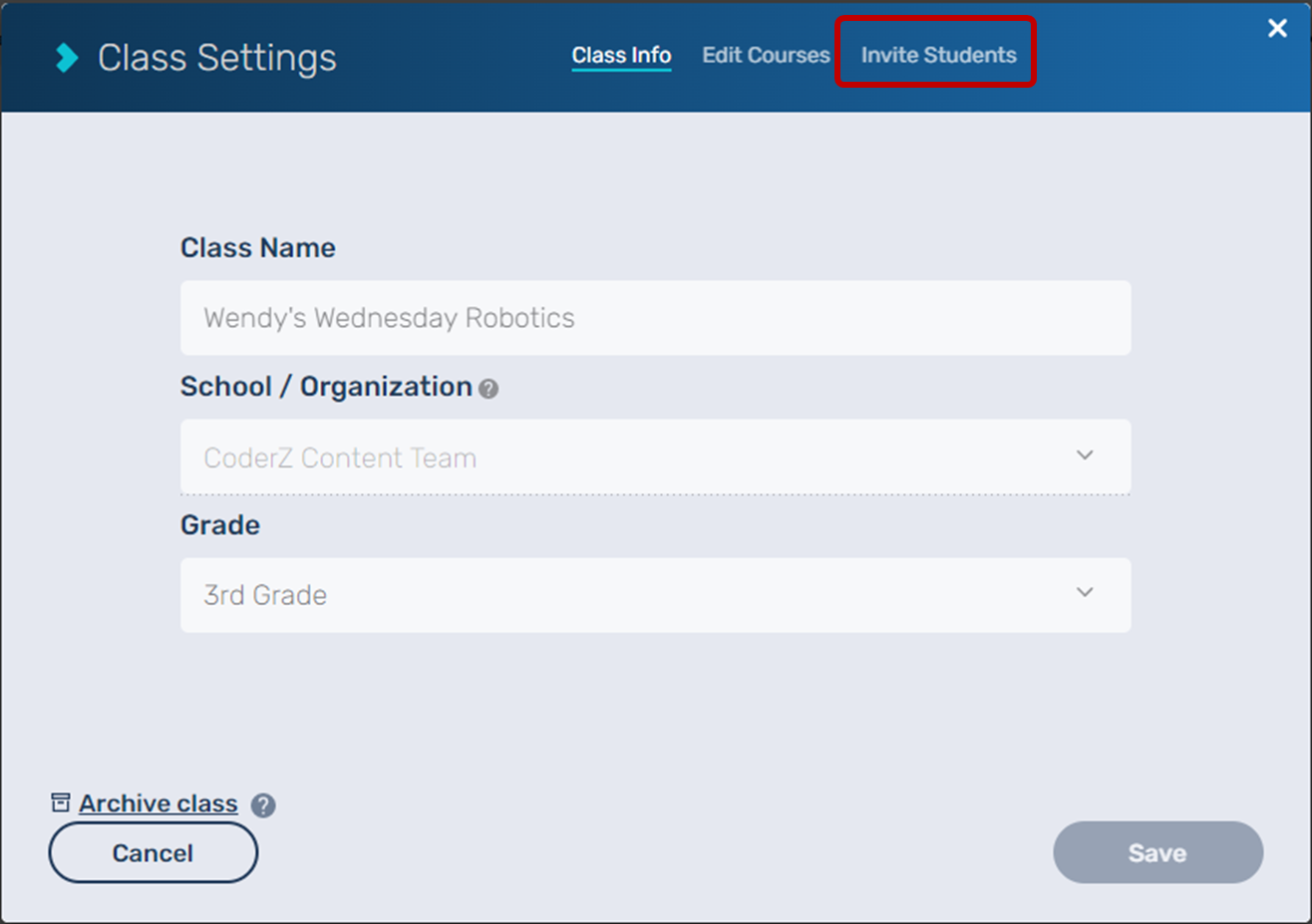Expand the CoderZ Content Team dropdown
Viewport: 1312px width, 924px height.
click(638, 458)
